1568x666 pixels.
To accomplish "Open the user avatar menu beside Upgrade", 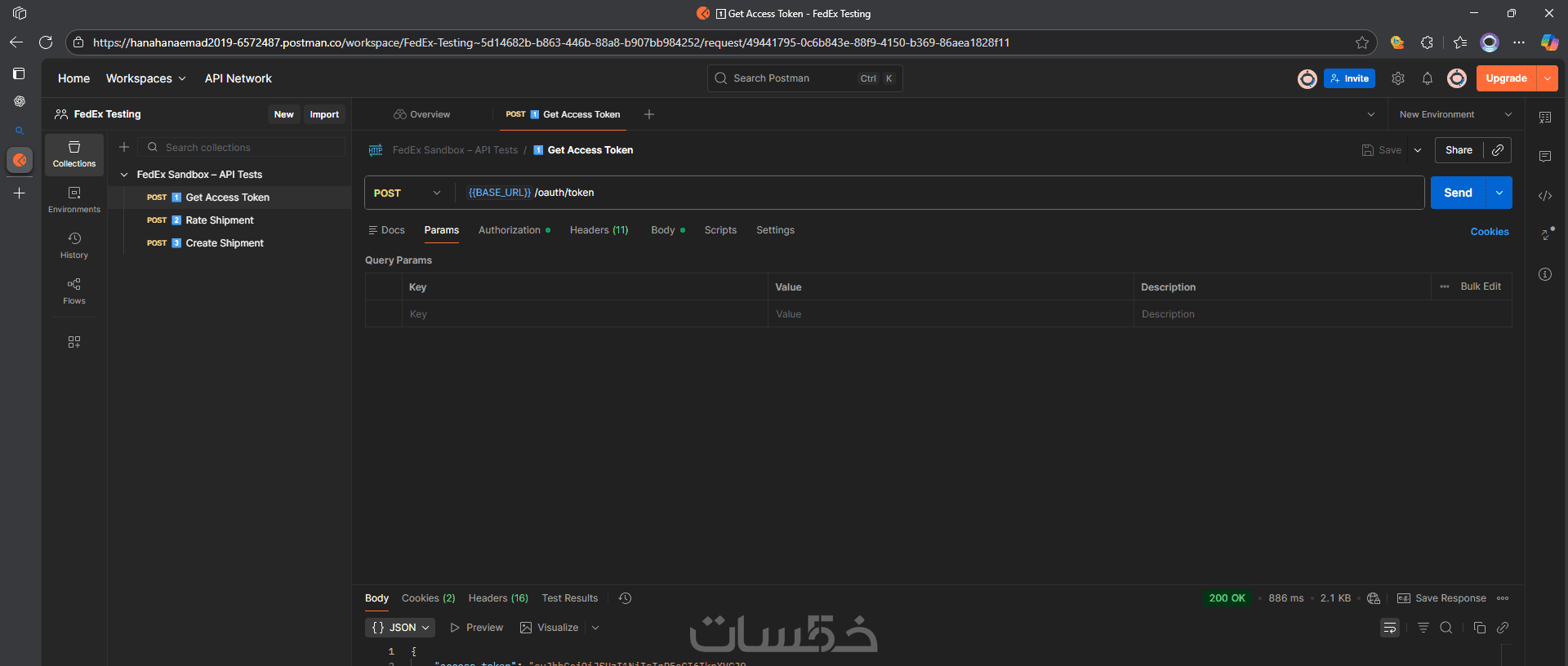I will (x=1457, y=78).
